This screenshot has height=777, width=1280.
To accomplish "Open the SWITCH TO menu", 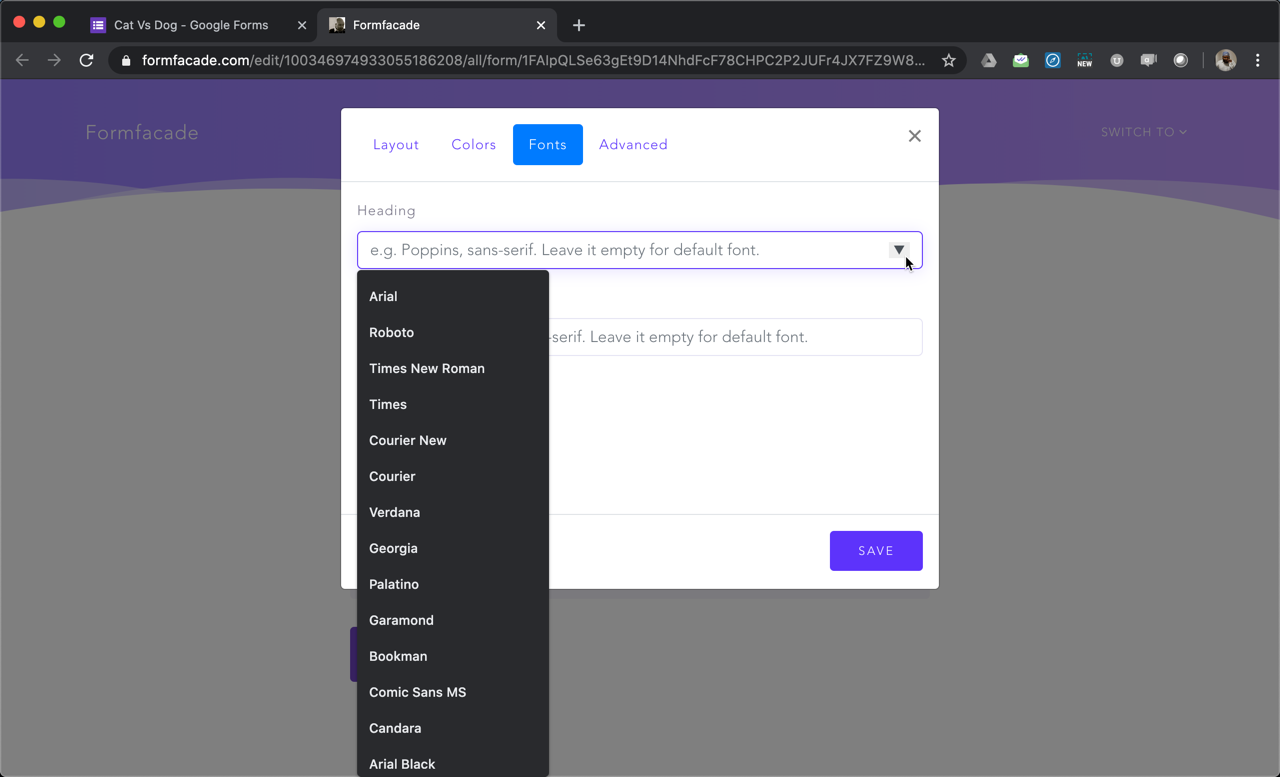I will tap(1143, 131).
